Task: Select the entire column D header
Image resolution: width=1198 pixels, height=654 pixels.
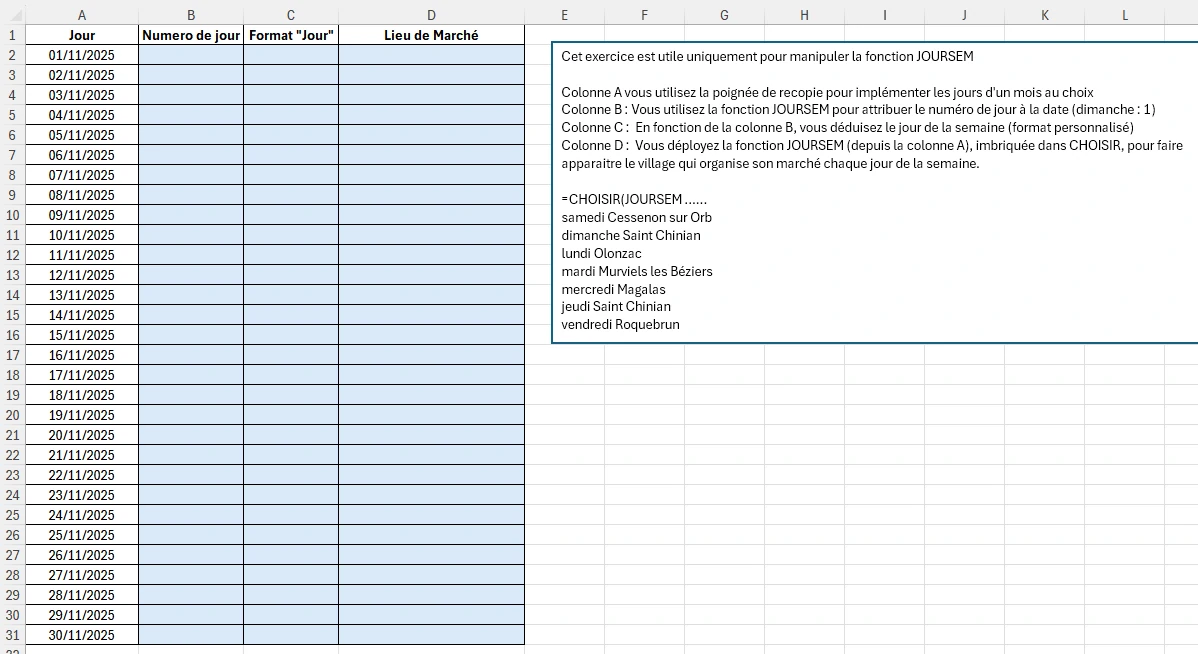Action: (x=431, y=15)
